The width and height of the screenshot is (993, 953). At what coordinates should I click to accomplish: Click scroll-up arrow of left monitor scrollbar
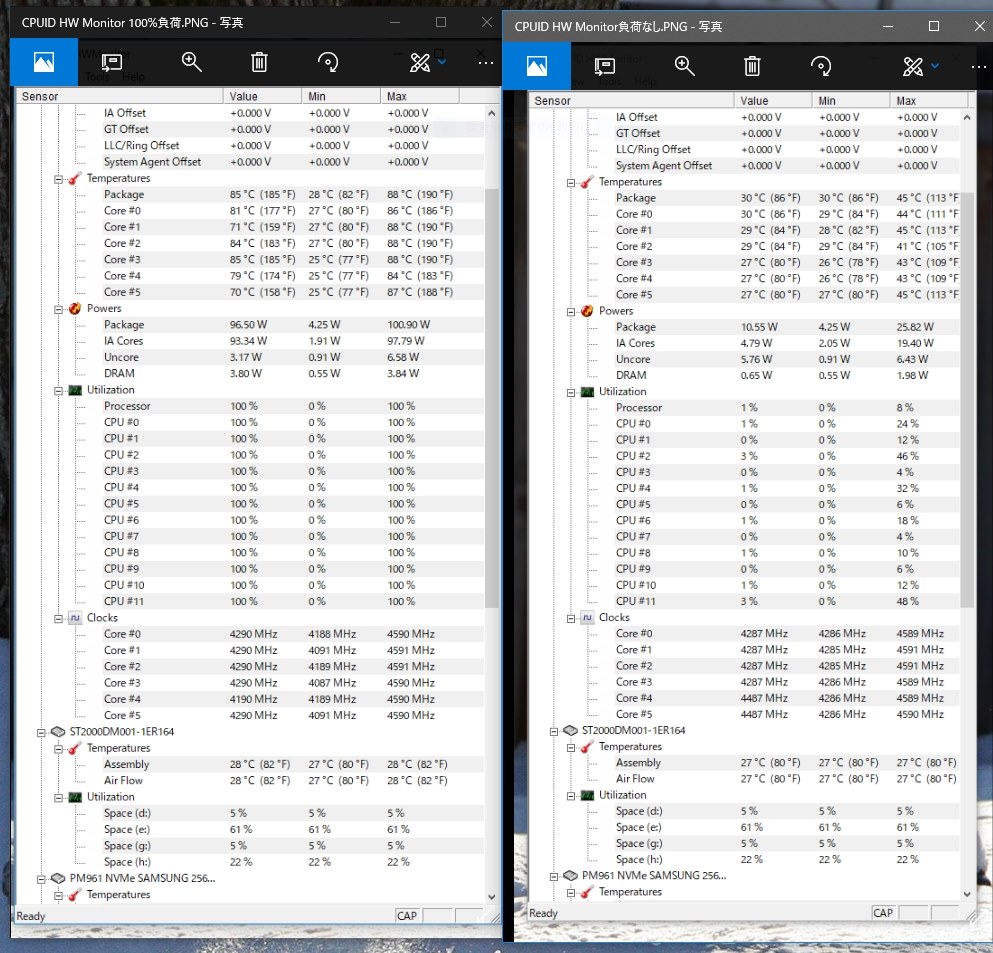coord(491,113)
